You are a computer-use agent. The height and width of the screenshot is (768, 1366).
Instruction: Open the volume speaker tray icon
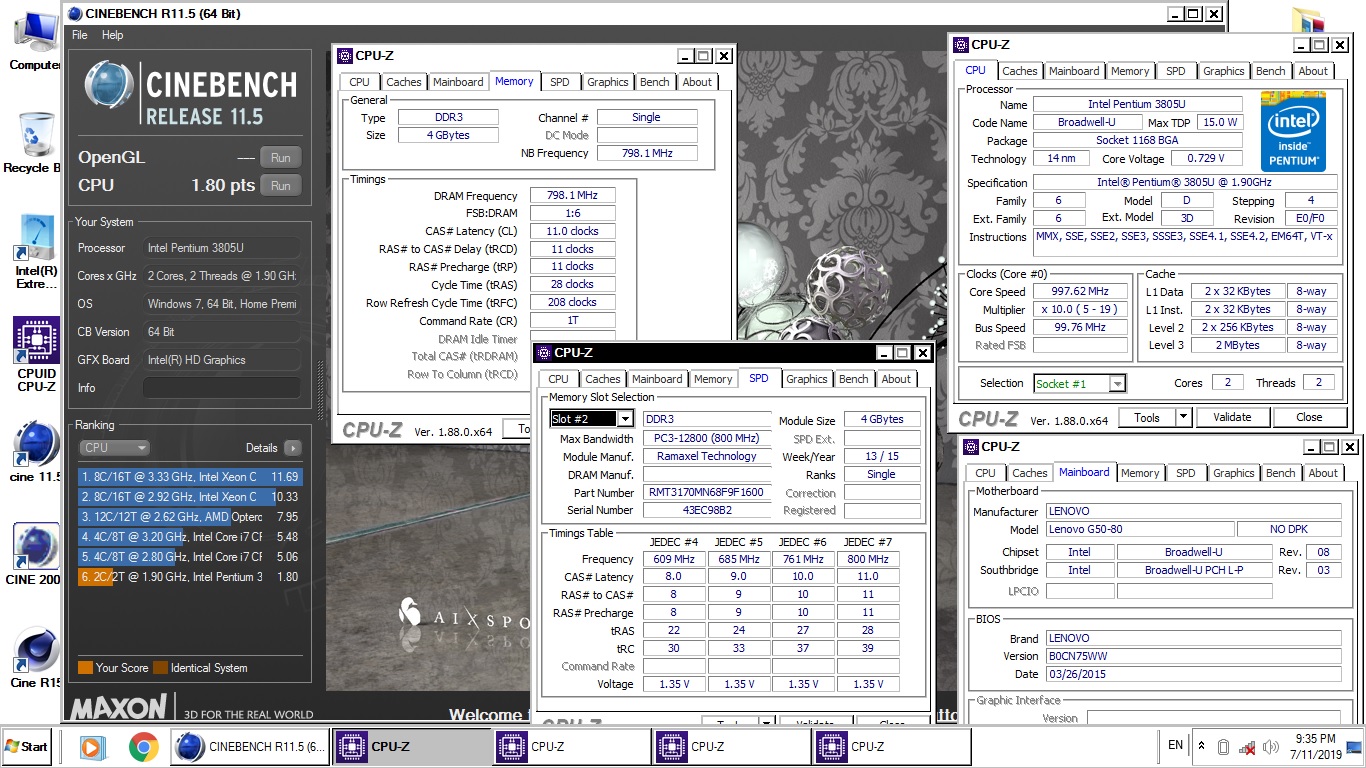(1271, 747)
